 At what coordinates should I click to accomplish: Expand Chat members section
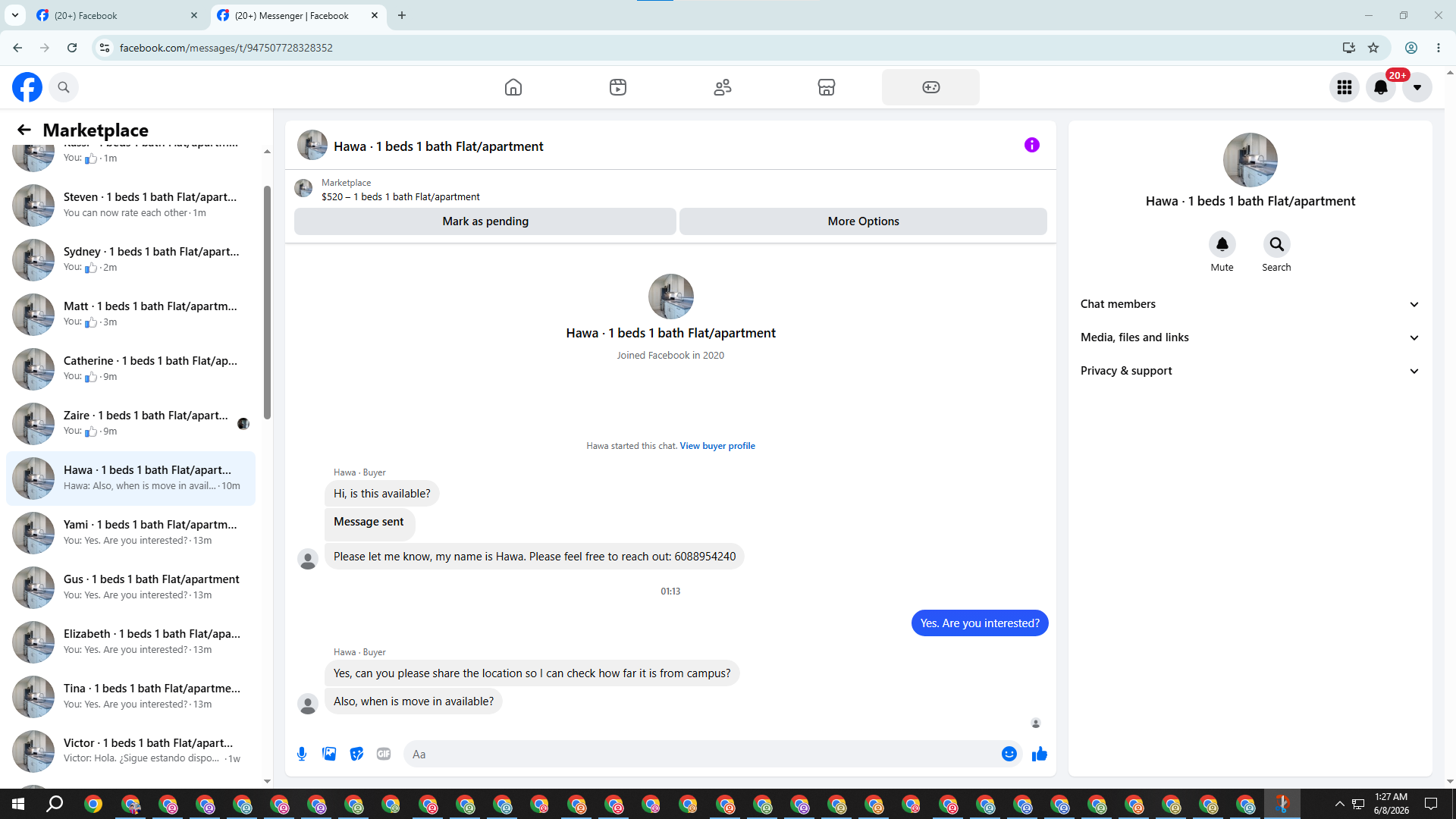click(1250, 304)
